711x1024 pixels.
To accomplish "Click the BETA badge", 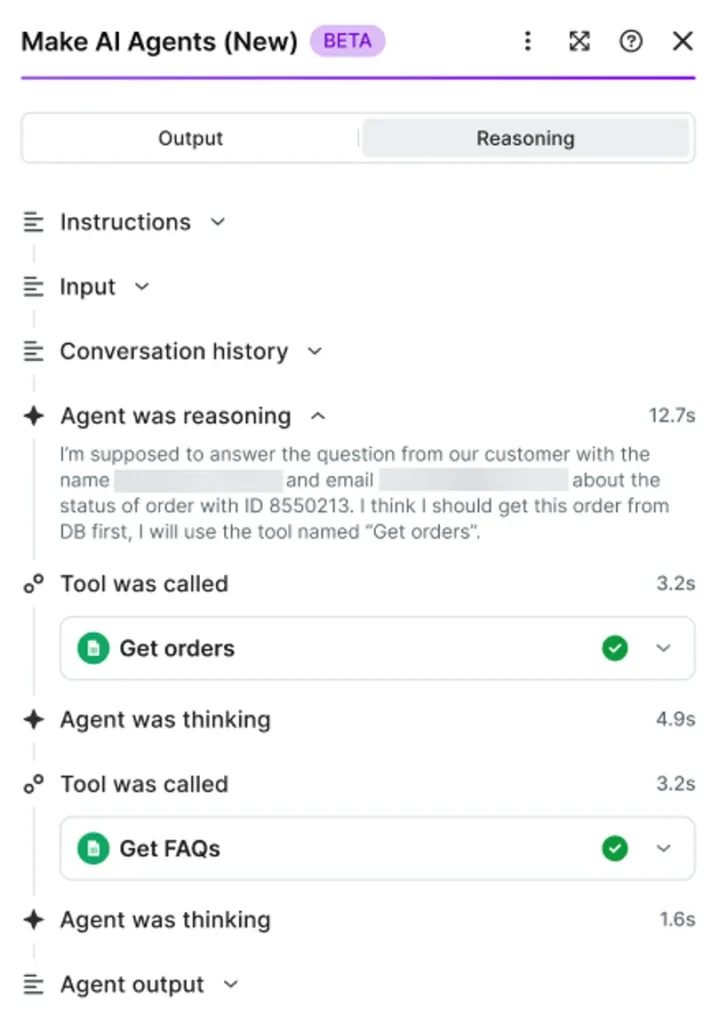I will tap(347, 41).
